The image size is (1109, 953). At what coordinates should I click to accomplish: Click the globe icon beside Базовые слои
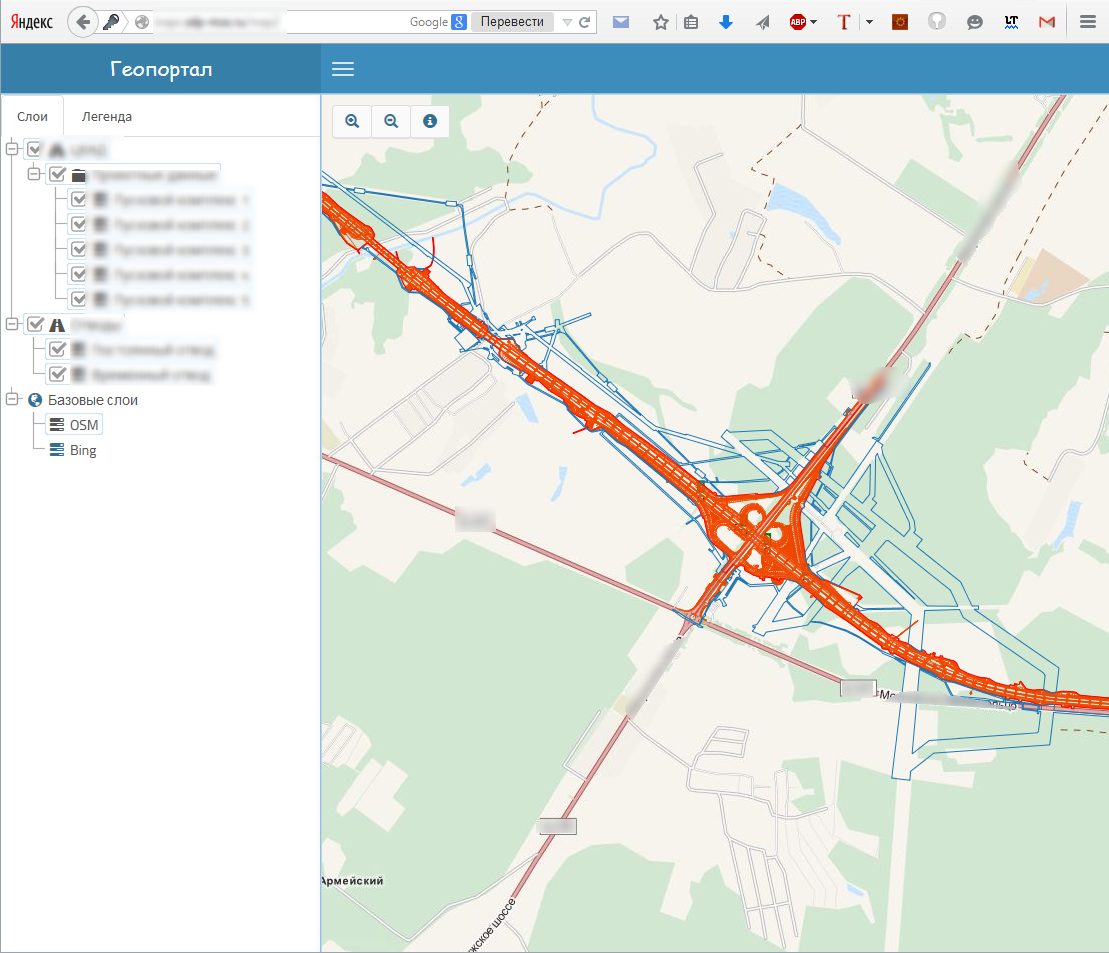pyautogui.click(x=34, y=399)
